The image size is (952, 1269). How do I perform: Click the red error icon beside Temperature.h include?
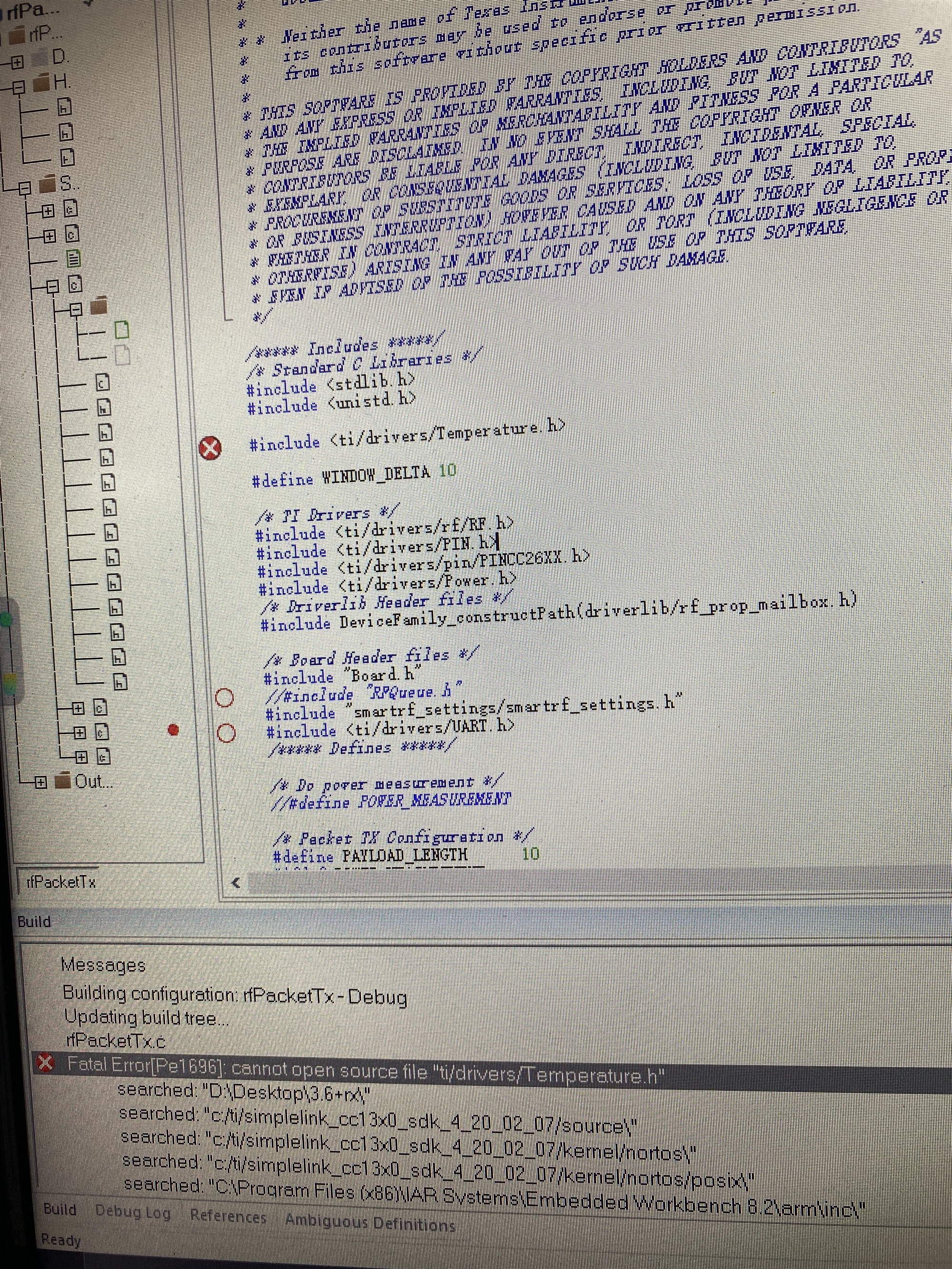tap(209, 447)
